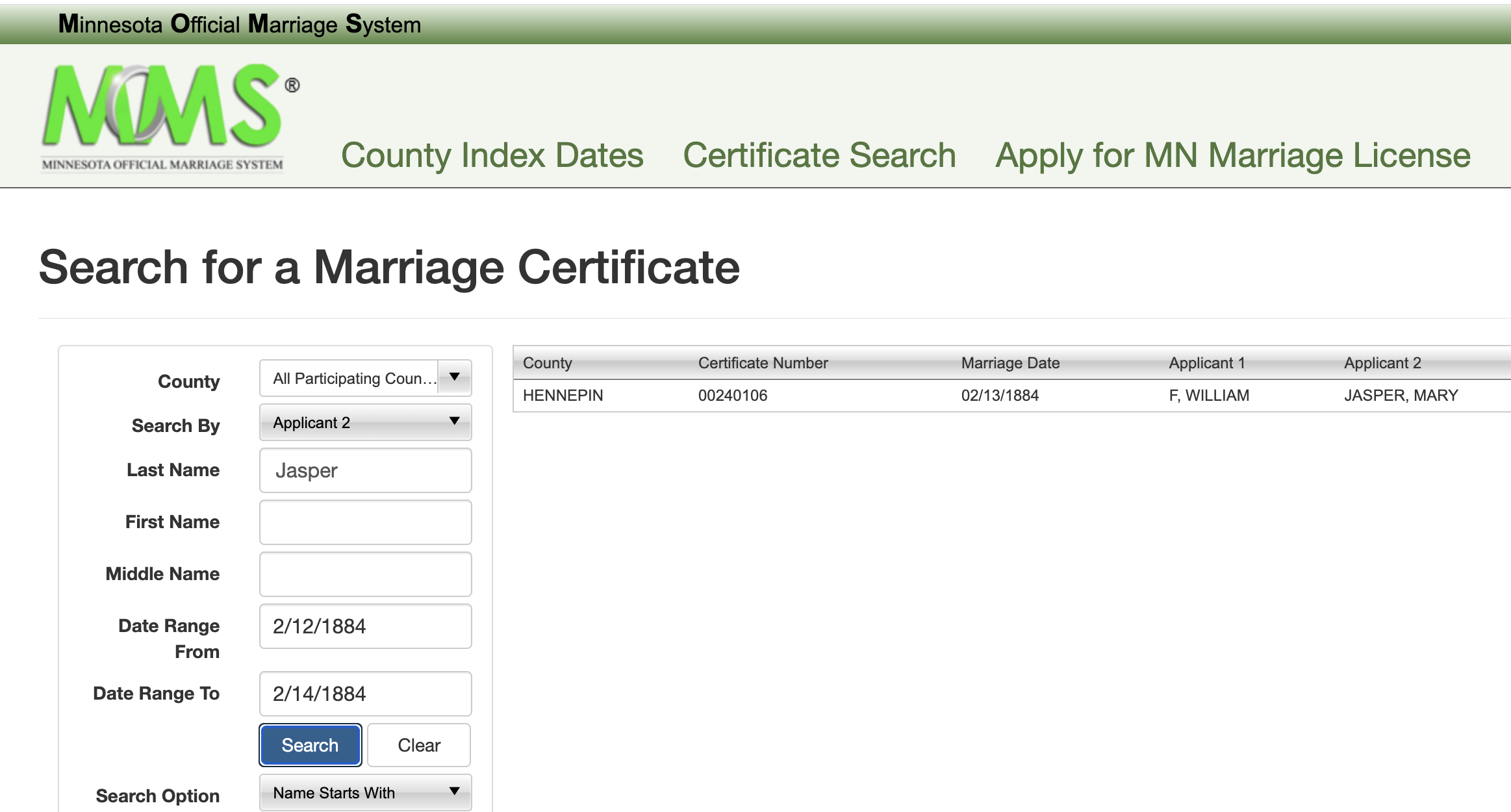
Task: Select the HENNEPIN certificate 00240106 row
Action: tap(732, 396)
